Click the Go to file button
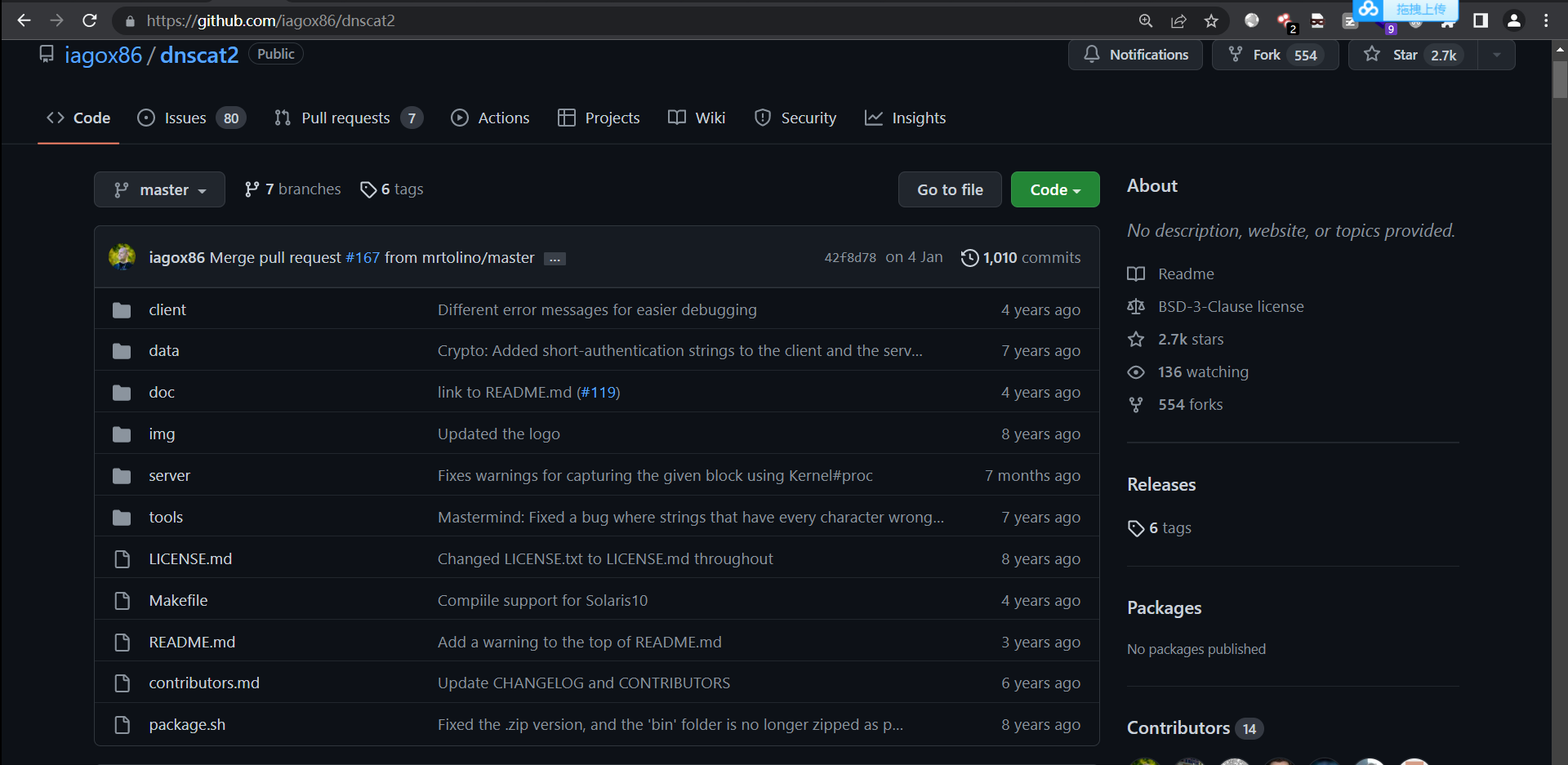This screenshot has height=765, width=1568. [950, 189]
